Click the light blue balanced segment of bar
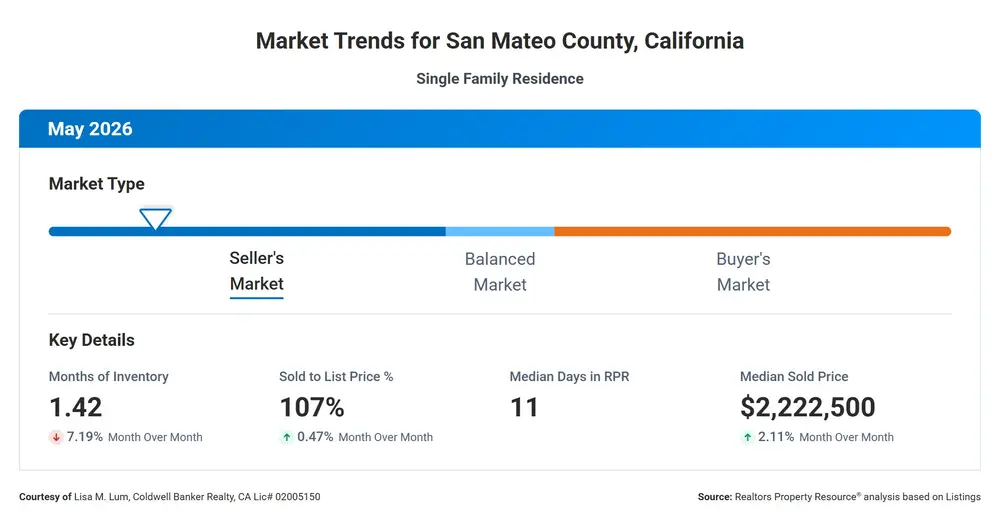The width and height of the screenshot is (1000, 524). pyautogui.click(x=500, y=231)
